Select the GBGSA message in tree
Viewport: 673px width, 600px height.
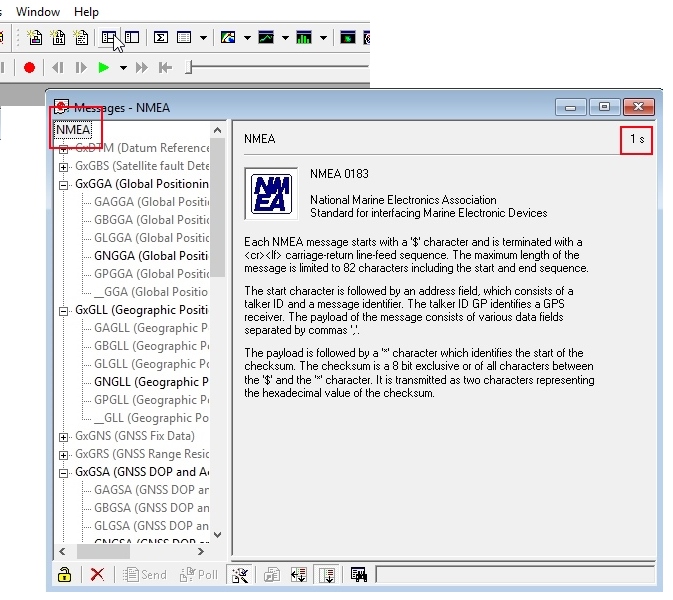pos(151,508)
